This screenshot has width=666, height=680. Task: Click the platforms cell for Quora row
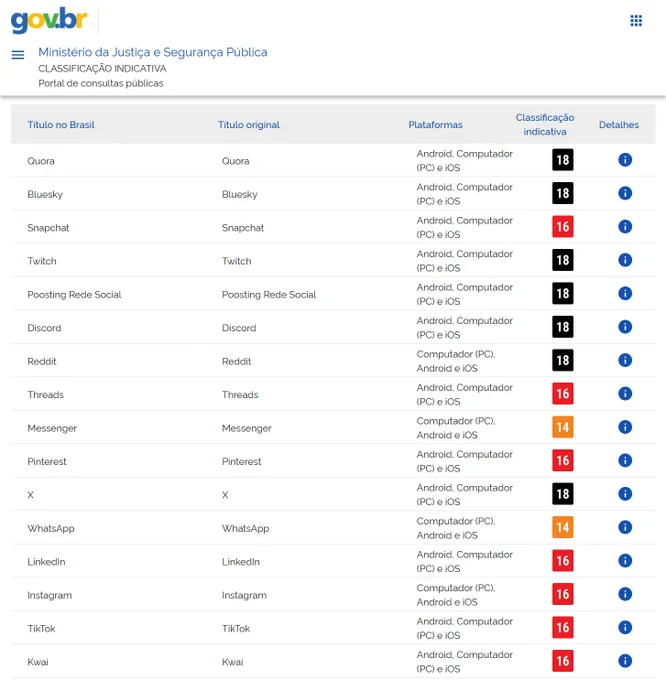pos(464,161)
